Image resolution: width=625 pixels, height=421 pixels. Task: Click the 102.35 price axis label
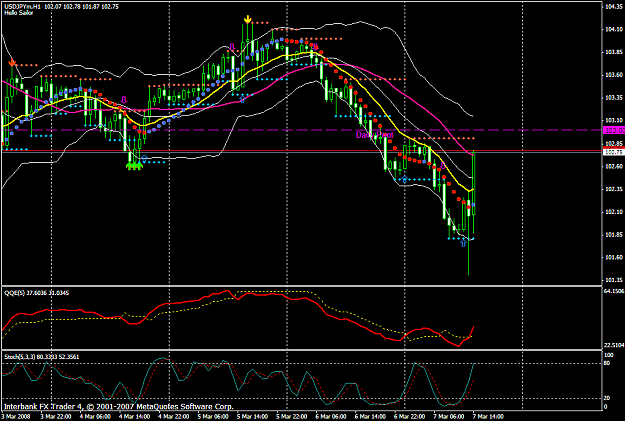pos(614,189)
